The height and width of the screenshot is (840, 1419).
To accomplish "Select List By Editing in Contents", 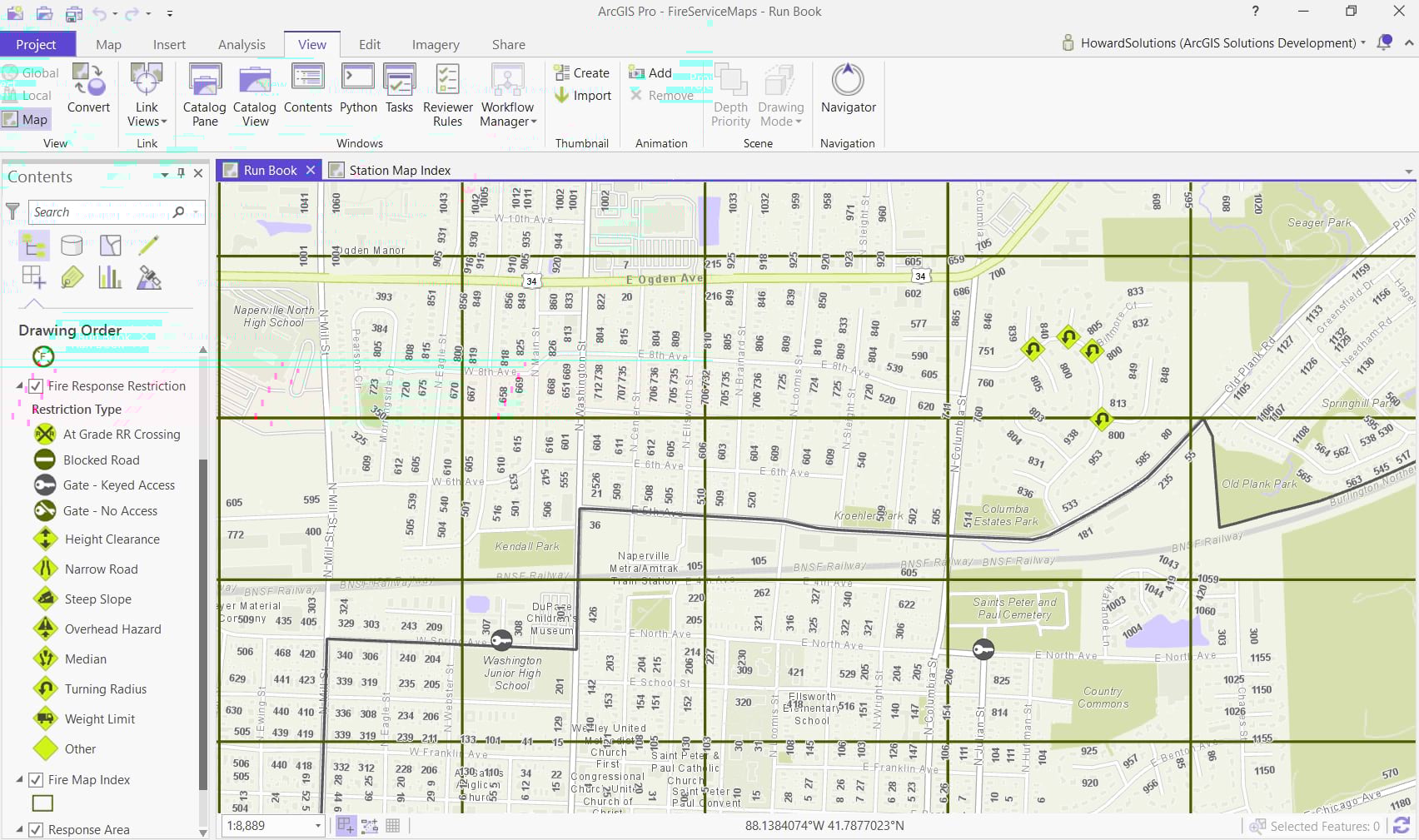I will (x=148, y=245).
